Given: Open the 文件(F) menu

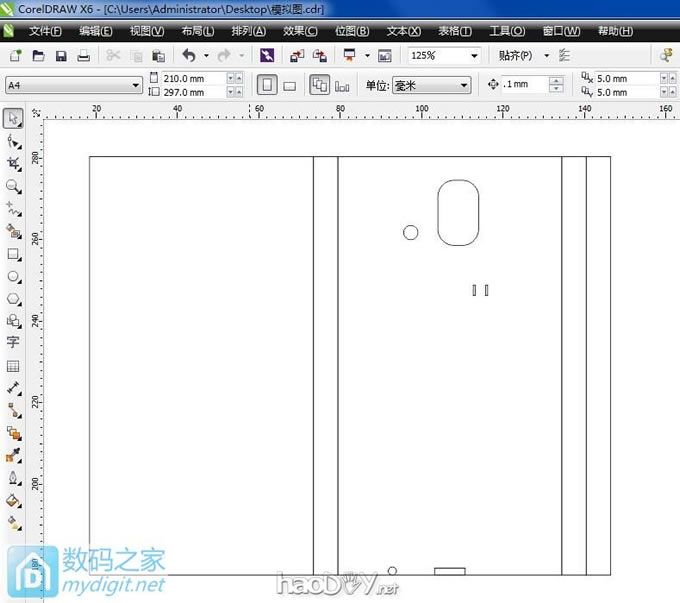Looking at the screenshot, I should [x=45, y=31].
